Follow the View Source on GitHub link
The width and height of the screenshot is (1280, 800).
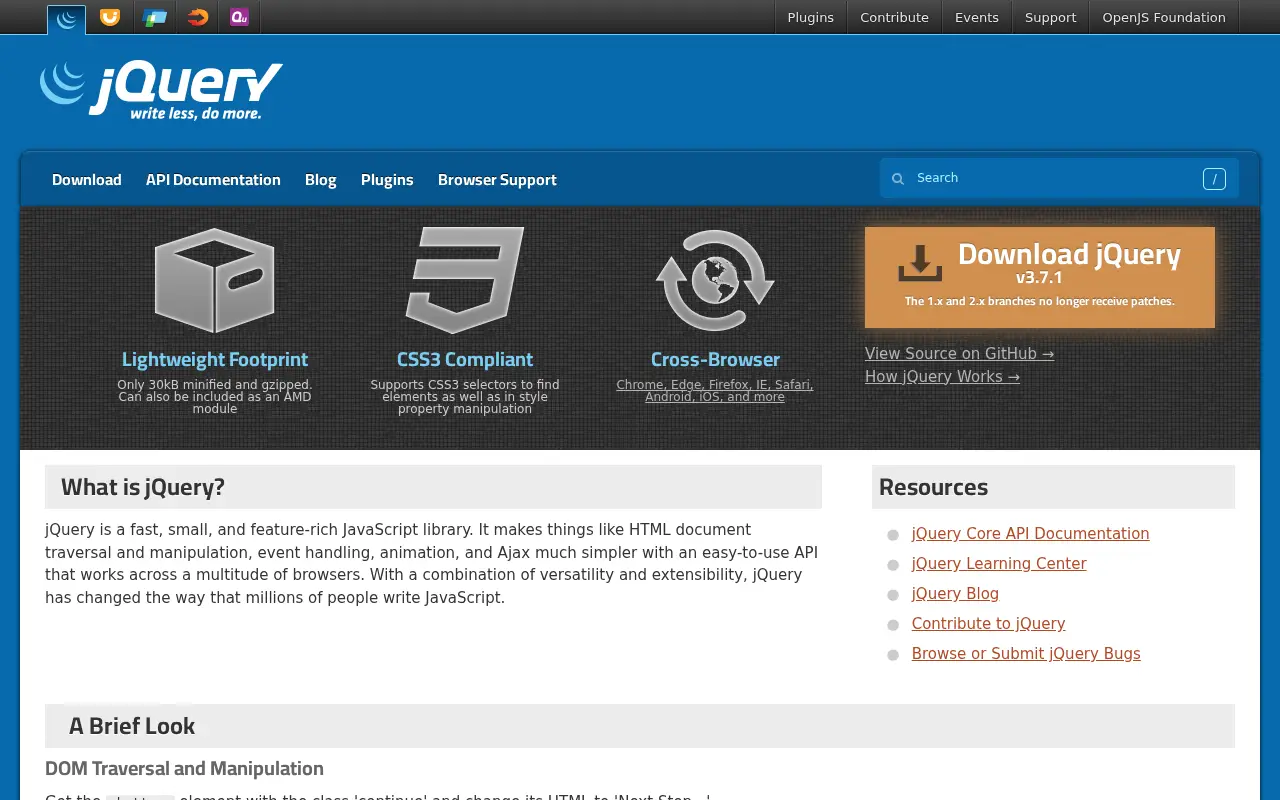(x=959, y=353)
